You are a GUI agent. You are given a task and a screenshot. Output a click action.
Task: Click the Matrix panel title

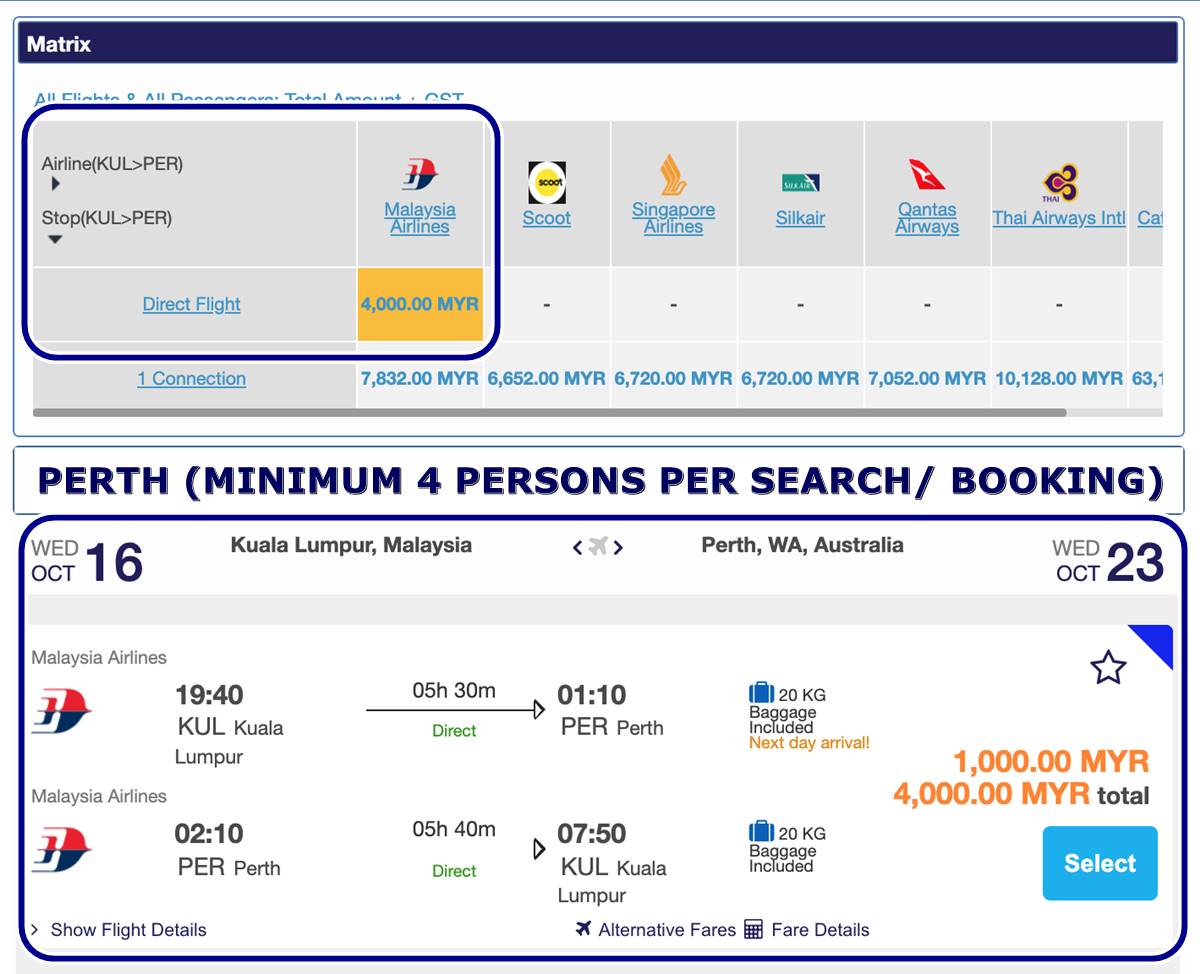(59, 44)
